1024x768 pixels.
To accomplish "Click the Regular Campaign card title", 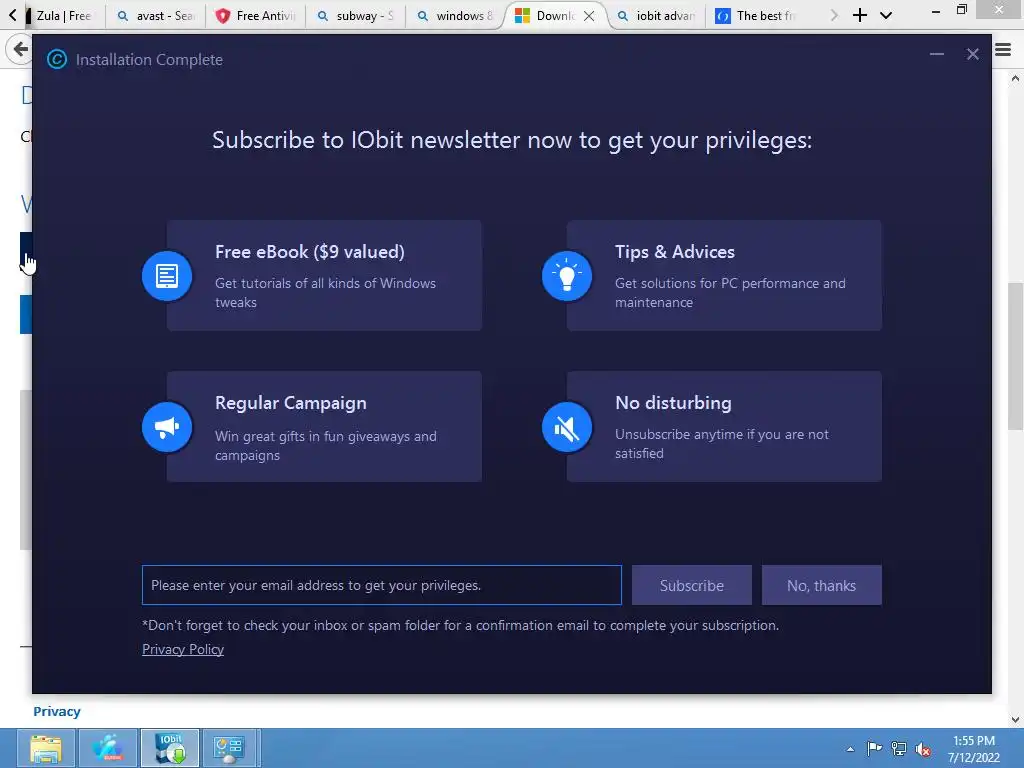I will [x=291, y=403].
